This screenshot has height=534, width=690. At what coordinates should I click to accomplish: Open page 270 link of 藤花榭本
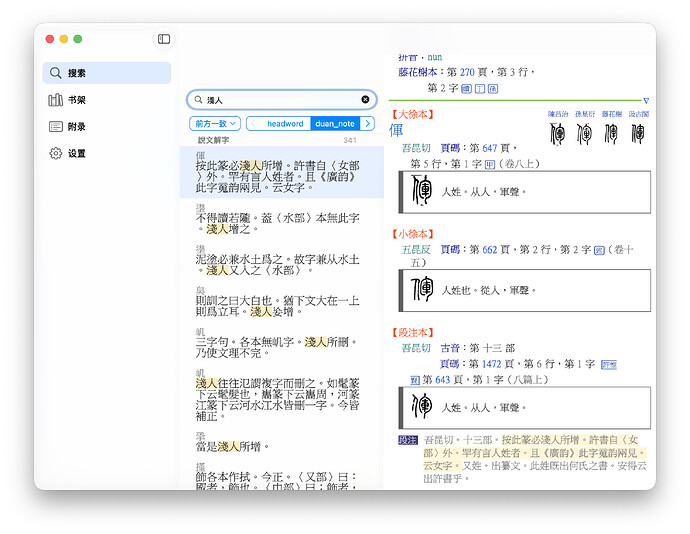pos(467,72)
